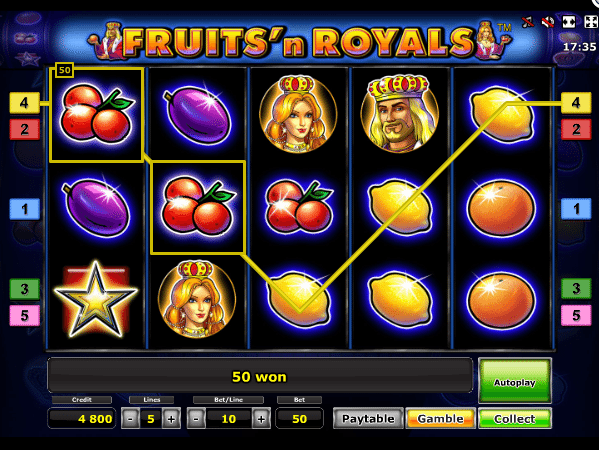Raise Bet/Line using plus button

click(x=261, y=419)
